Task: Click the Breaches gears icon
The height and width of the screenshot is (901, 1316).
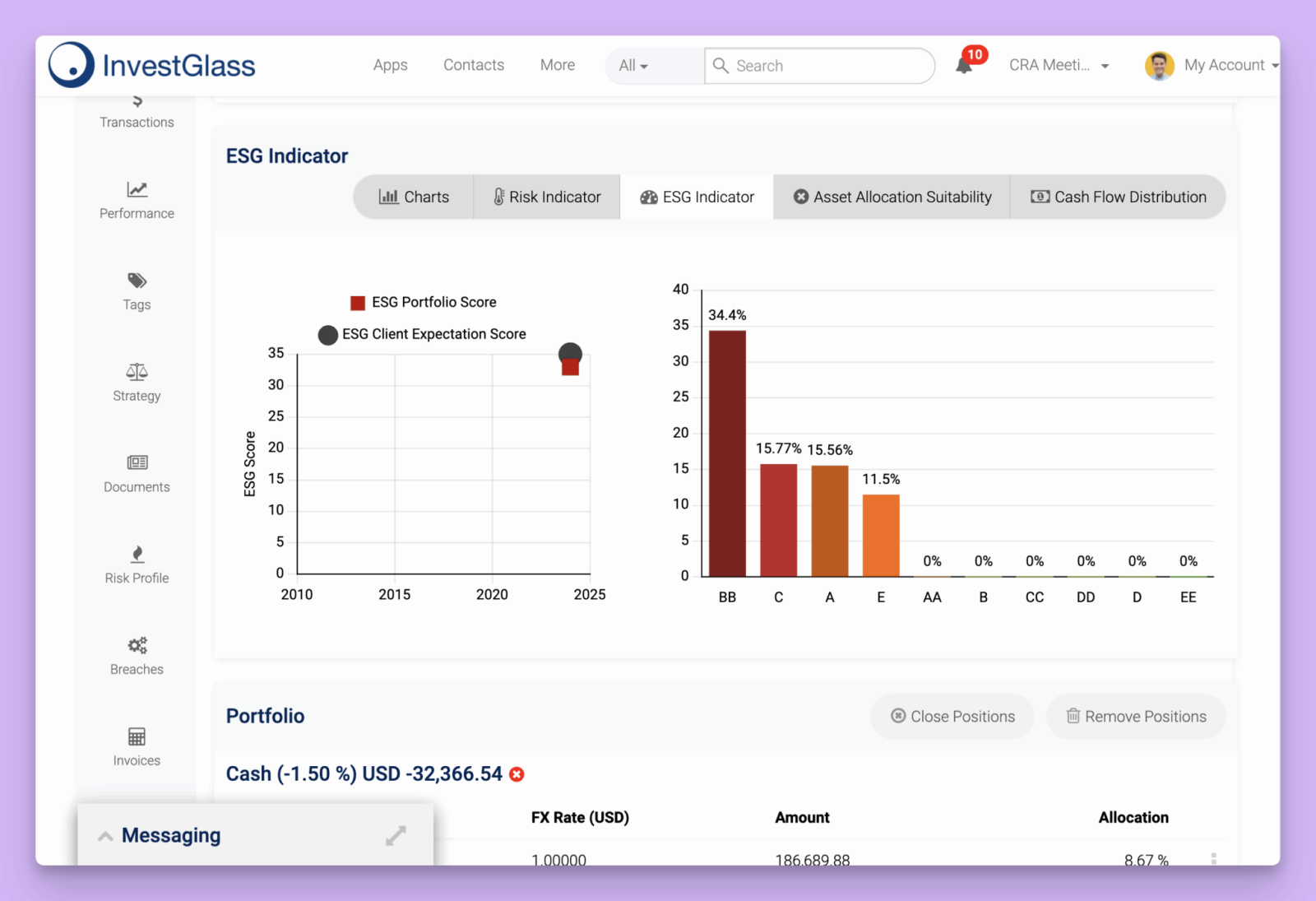Action: pyautogui.click(x=137, y=646)
